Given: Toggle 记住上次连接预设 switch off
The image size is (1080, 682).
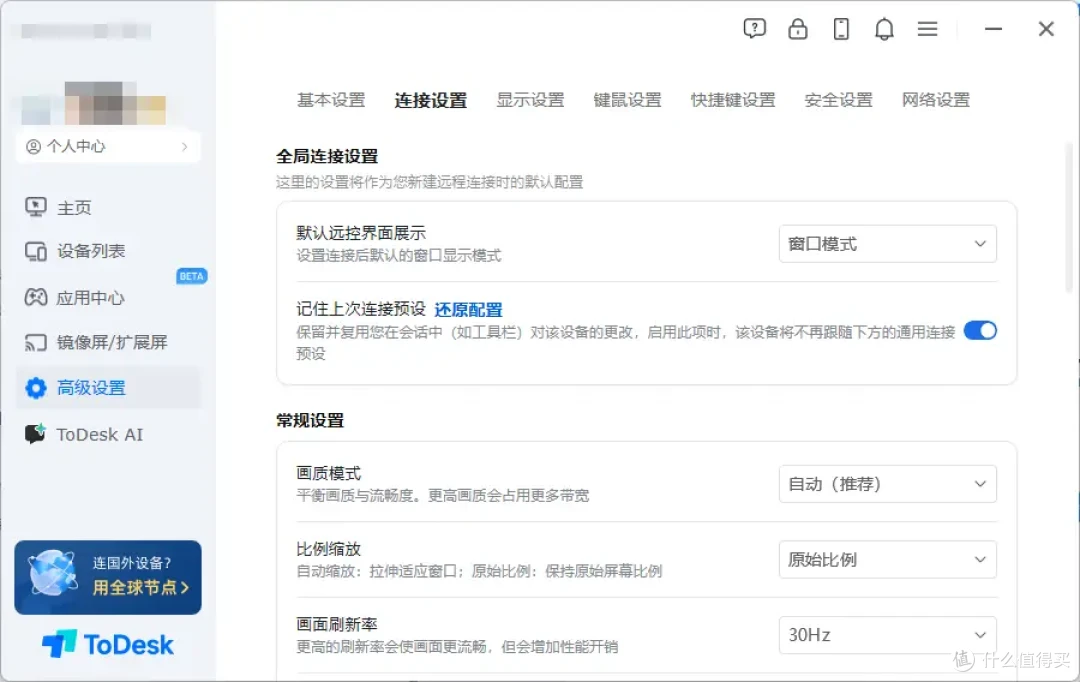Looking at the screenshot, I should pos(979,331).
